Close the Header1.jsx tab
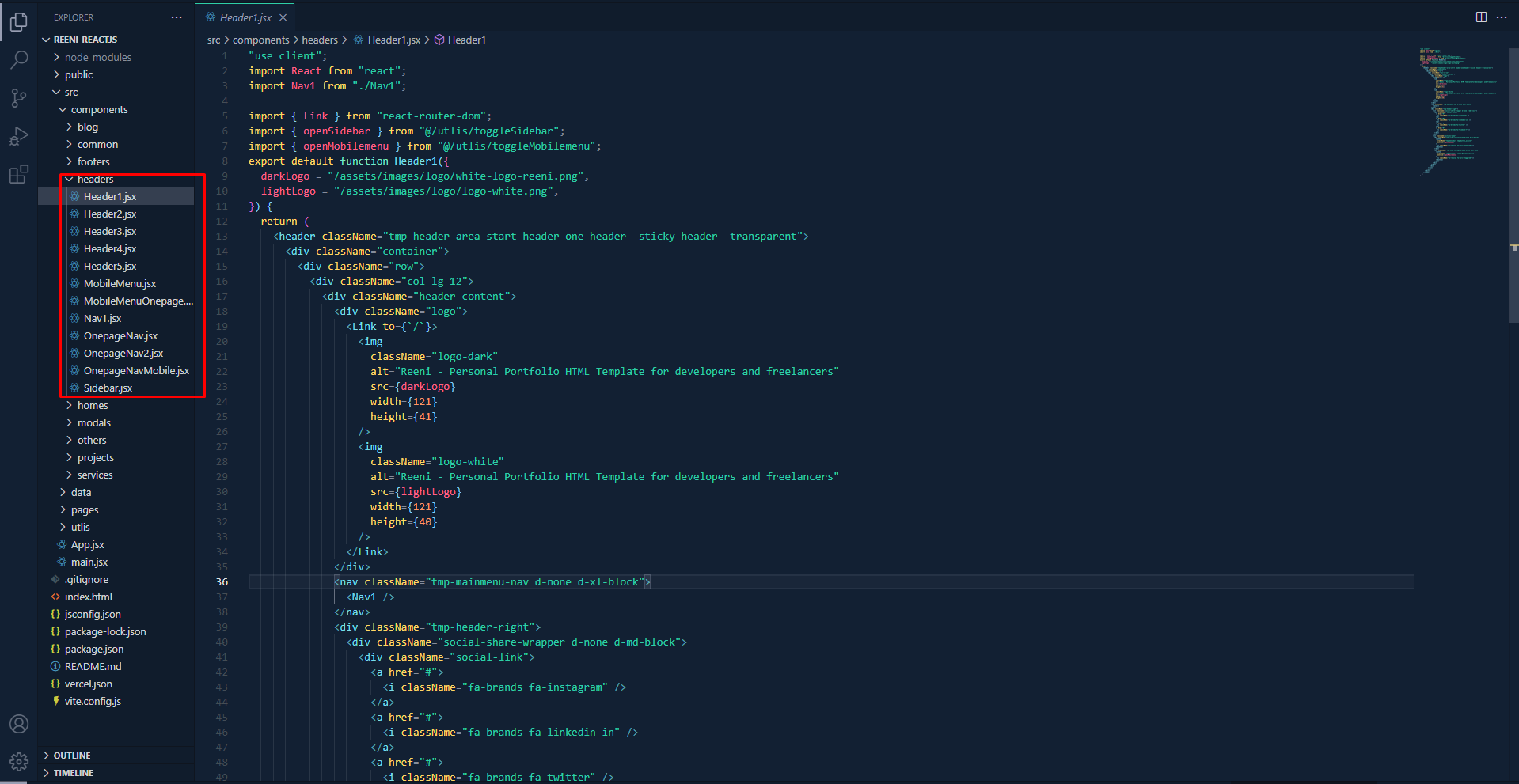The image size is (1519, 784). (283, 17)
